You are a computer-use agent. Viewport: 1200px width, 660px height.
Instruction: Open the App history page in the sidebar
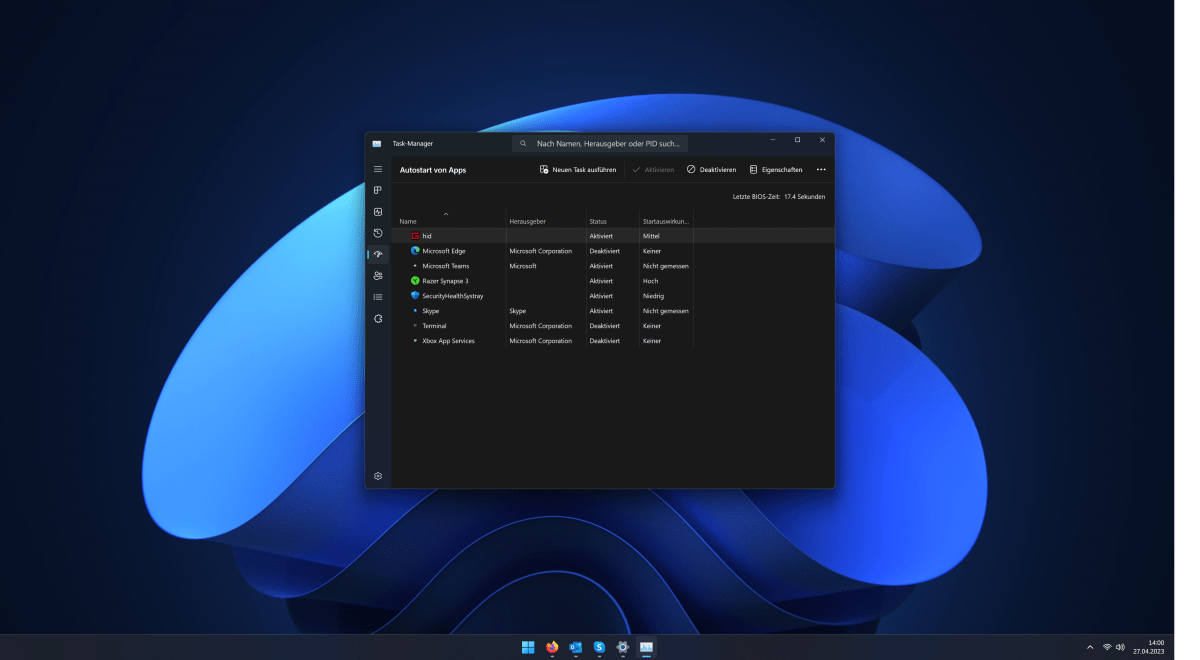click(378, 233)
